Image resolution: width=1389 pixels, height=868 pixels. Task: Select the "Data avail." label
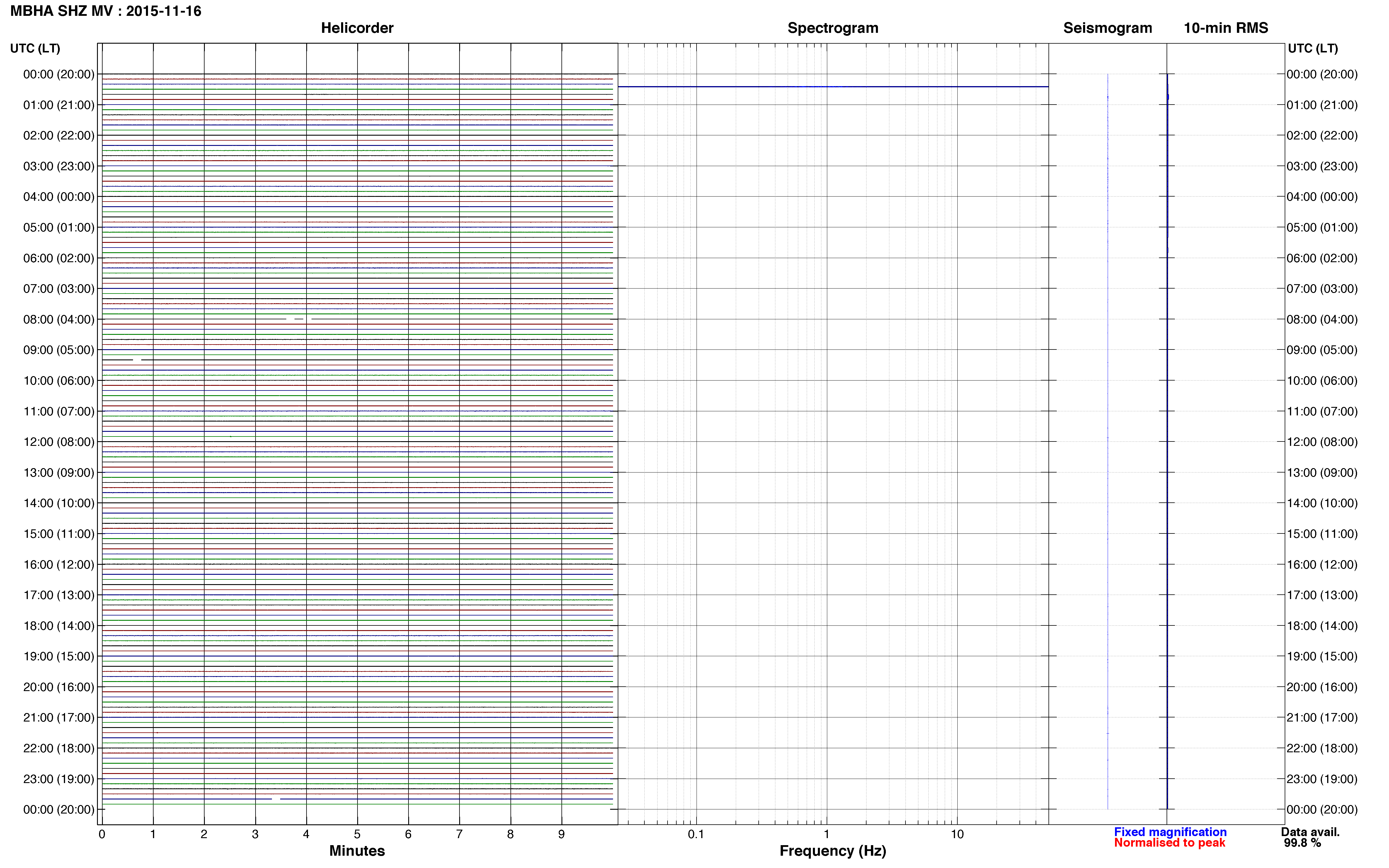tap(1310, 832)
